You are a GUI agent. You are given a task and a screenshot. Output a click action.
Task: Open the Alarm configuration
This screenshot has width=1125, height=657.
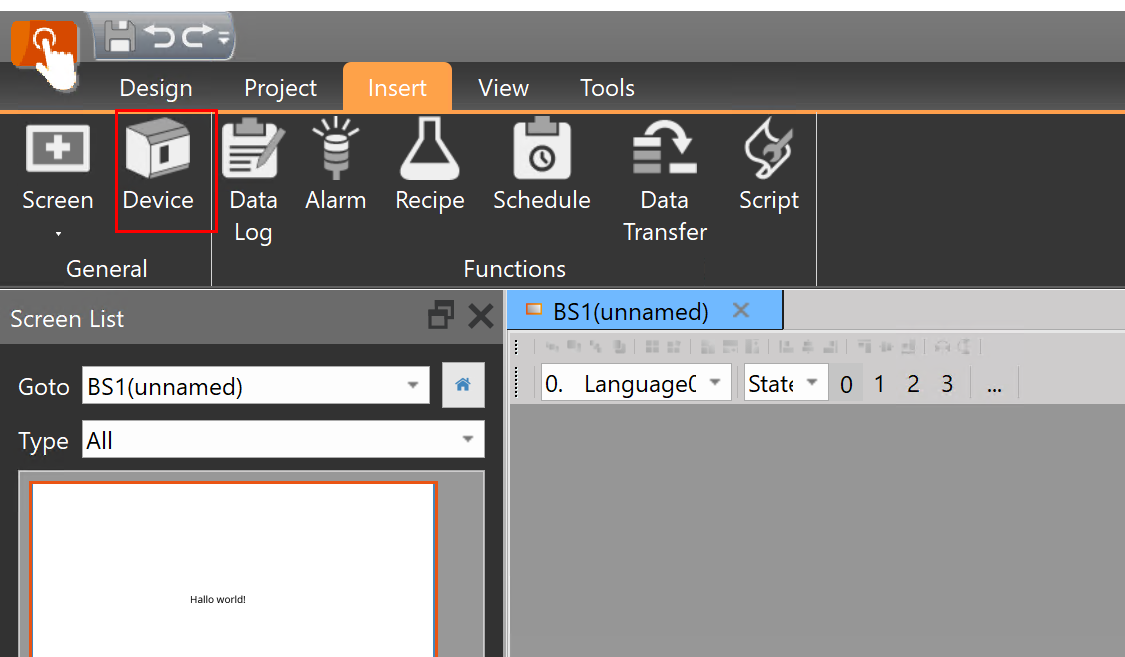coord(335,165)
